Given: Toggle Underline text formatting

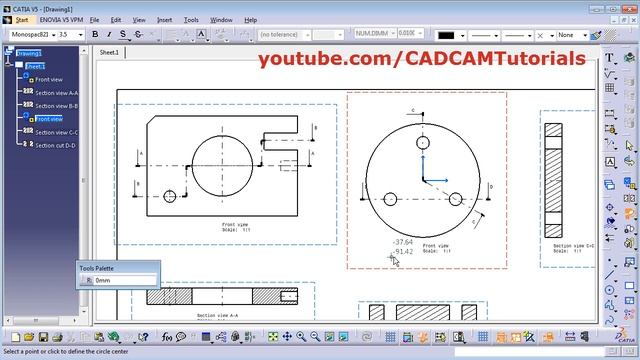Looking at the screenshot, I should [x=123, y=34].
